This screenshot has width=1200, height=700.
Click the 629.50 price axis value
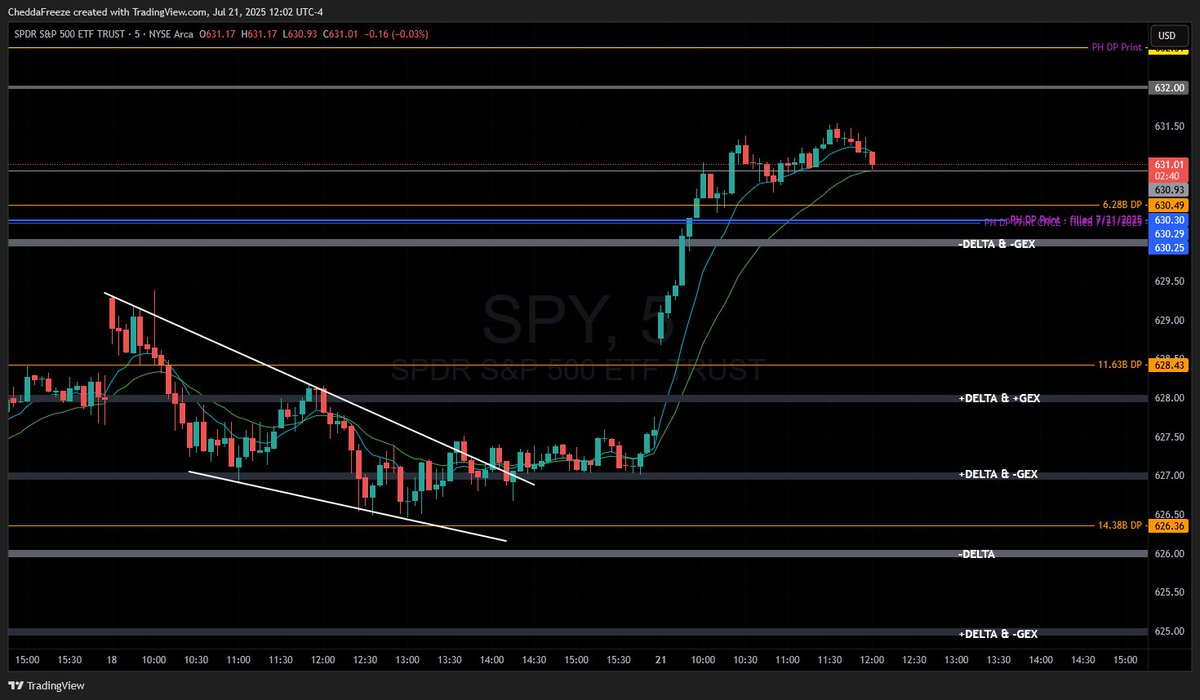[1169, 282]
